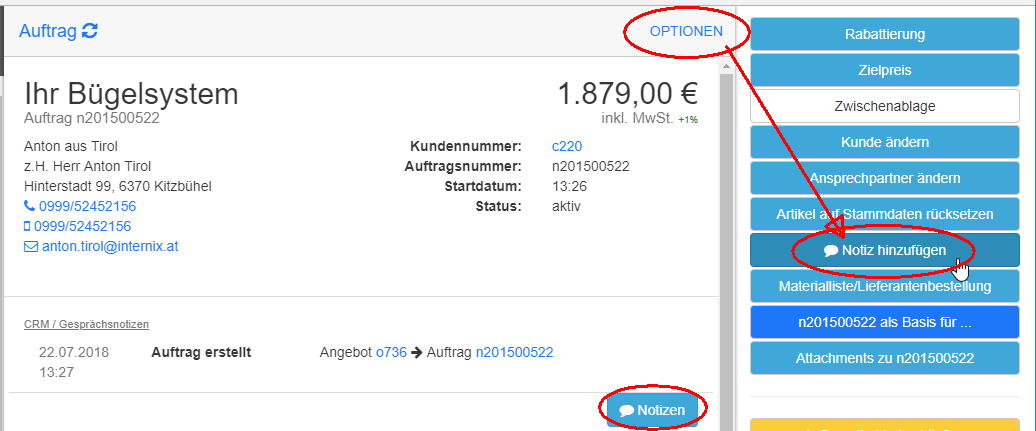
Task: Open Attachments zu n201500522
Action: click(x=885, y=358)
